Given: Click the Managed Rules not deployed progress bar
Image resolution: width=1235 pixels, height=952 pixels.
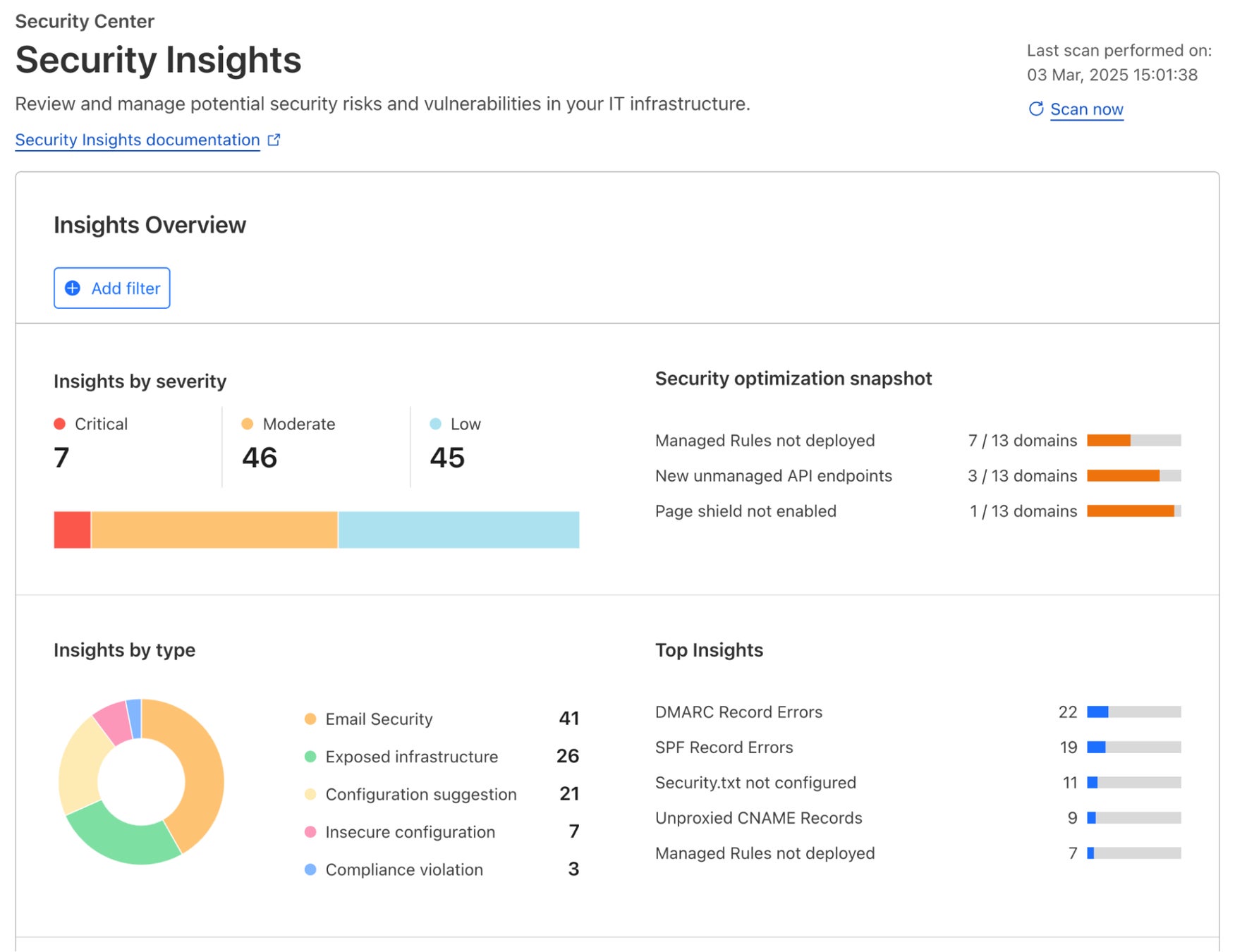Looking at the screenshot, I should click(x=1133, y=441).
